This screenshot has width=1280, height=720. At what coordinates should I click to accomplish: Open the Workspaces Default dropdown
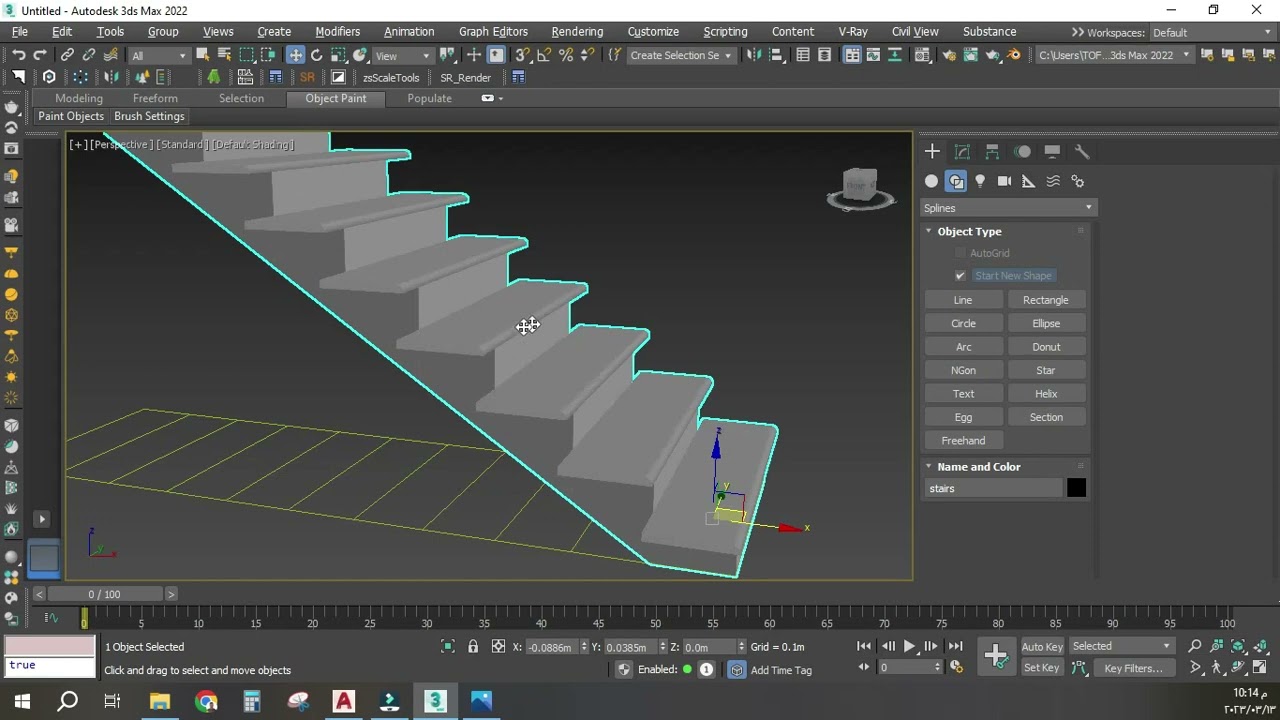click(1212, 33)
